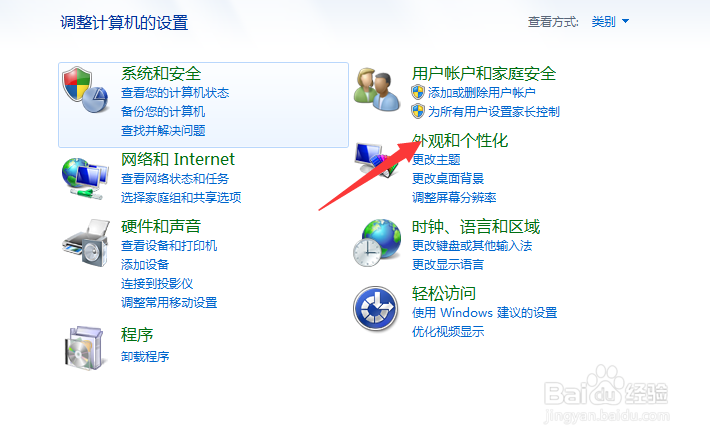The height and width of the screenshot is (441, 710).
Task: Open 调整屏幕分辨率 link
Action: [x=454, y=197]
